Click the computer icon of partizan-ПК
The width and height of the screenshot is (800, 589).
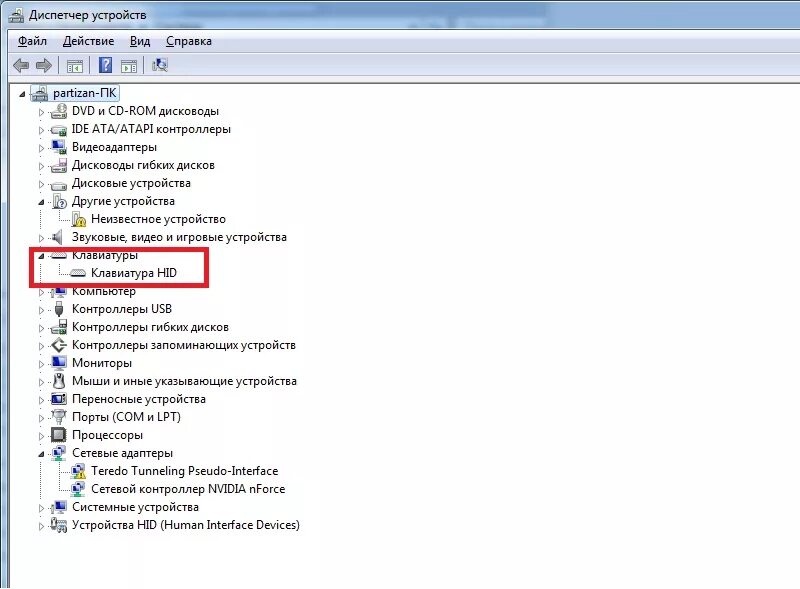[x=39, y=93]
